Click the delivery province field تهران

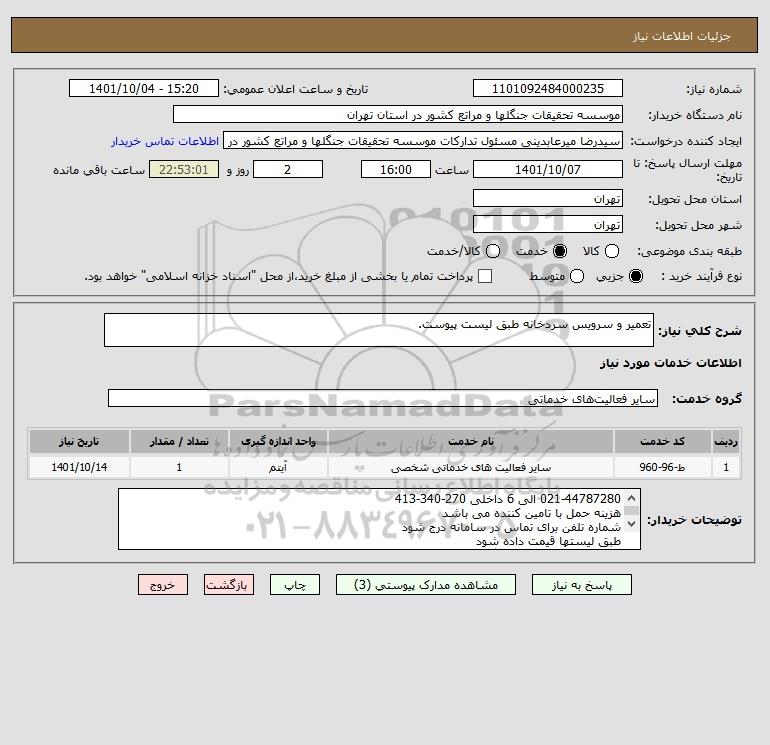click(548, 198)
